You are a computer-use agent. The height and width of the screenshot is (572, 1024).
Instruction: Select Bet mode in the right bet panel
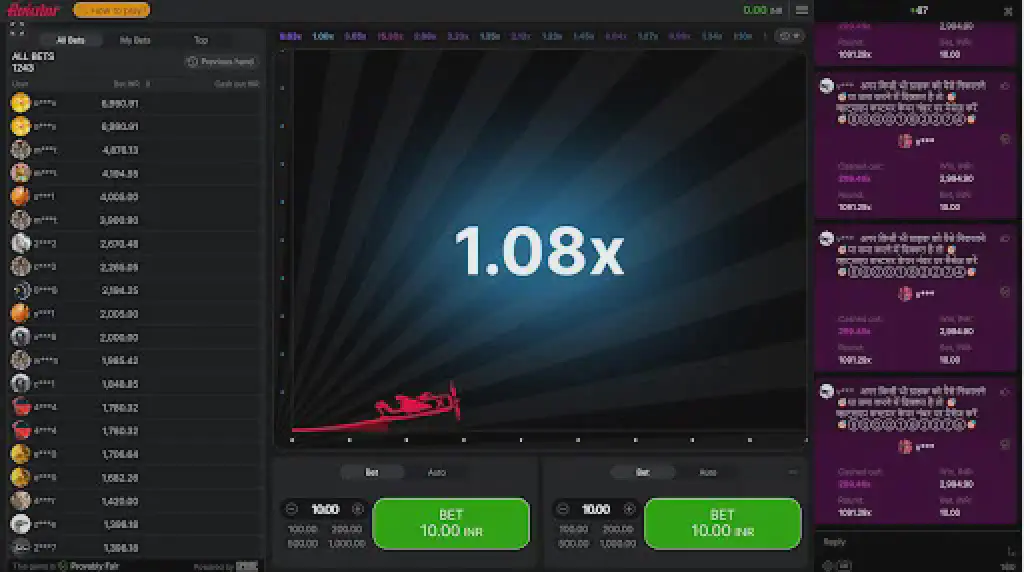[x=643, y=472]
